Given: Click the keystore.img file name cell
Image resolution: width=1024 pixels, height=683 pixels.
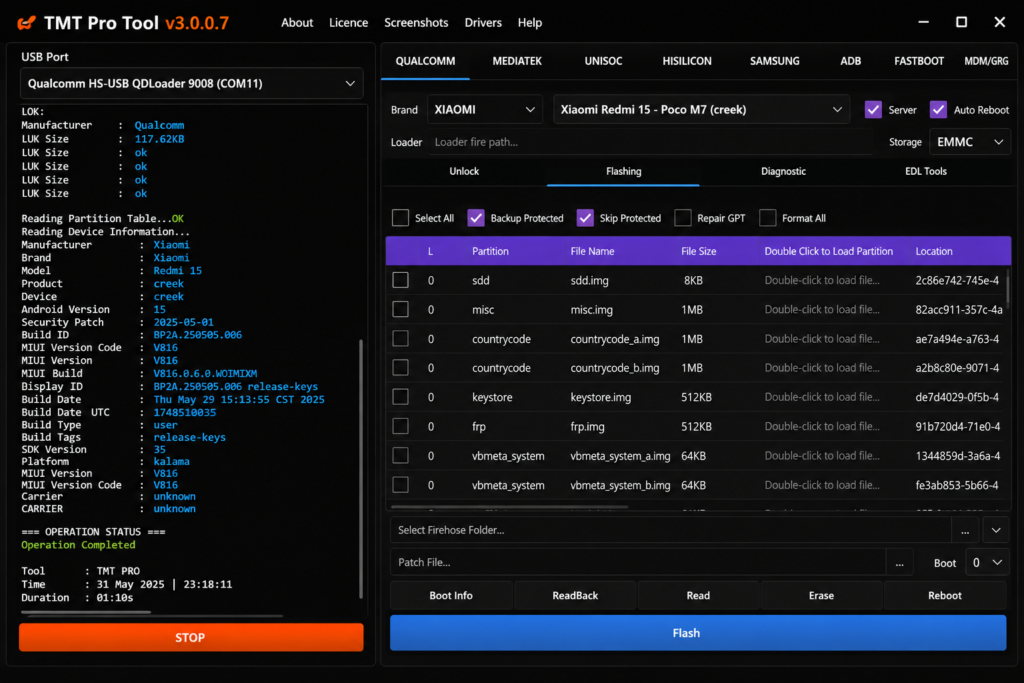Looking at the screenshot, I should click(600, 398).
